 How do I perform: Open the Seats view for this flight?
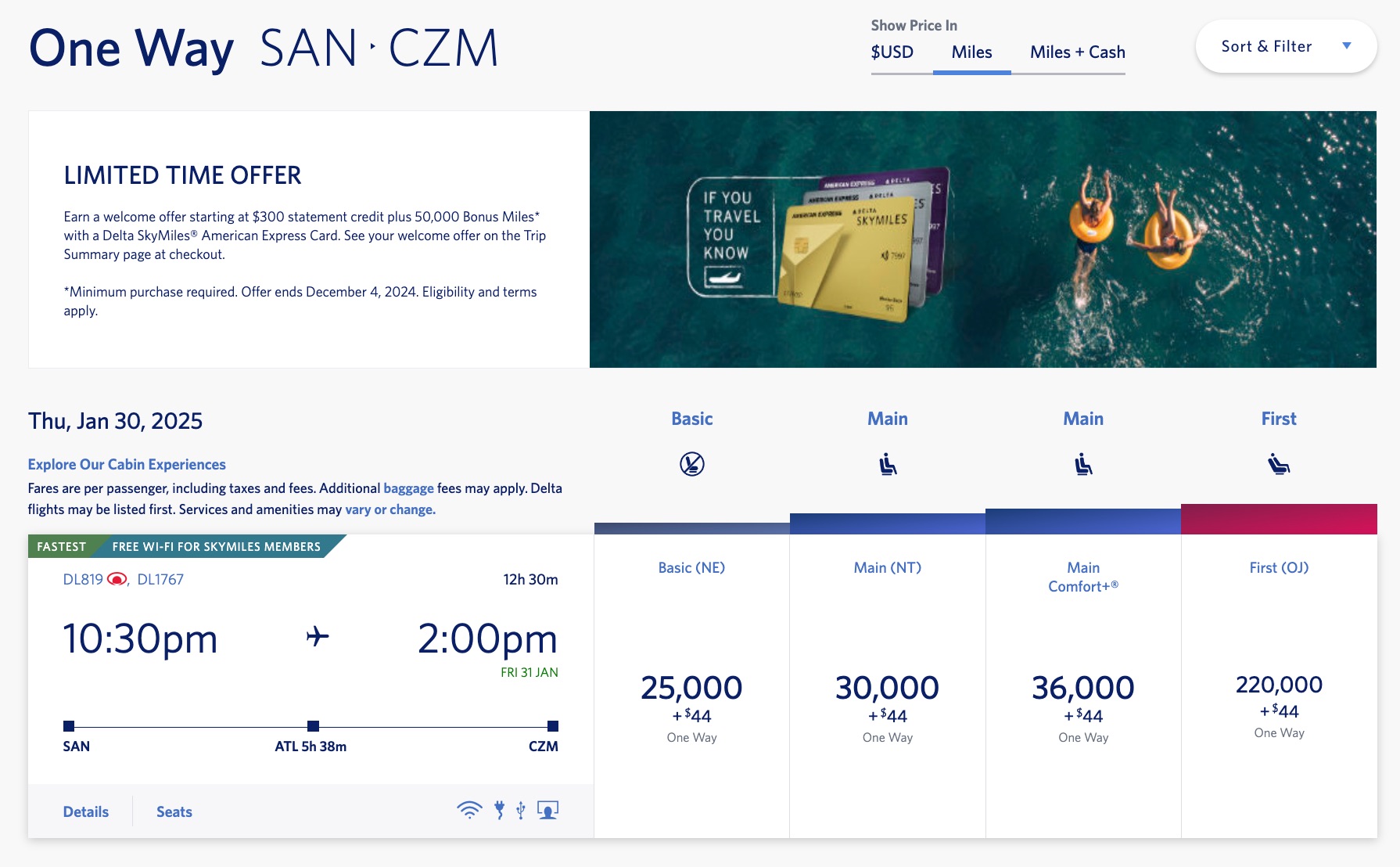pos(174,811)
